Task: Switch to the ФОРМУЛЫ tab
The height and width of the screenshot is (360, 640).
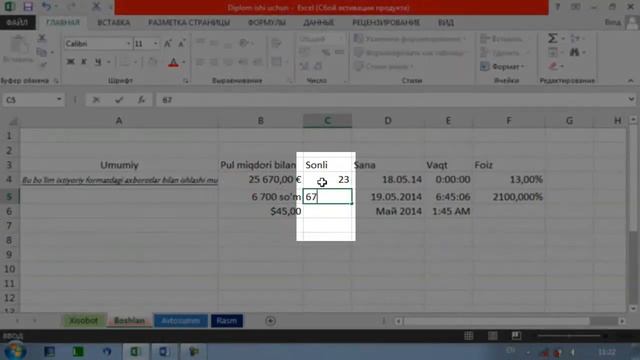Action: 267,22
